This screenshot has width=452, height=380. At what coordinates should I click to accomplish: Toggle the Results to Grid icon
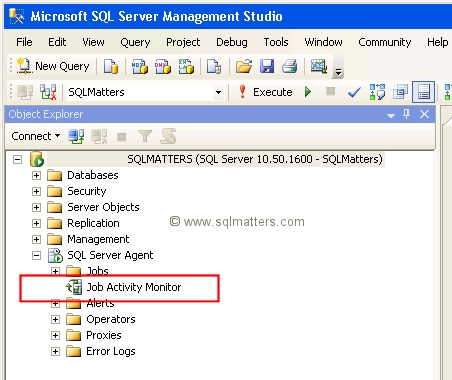coord(423,92)
